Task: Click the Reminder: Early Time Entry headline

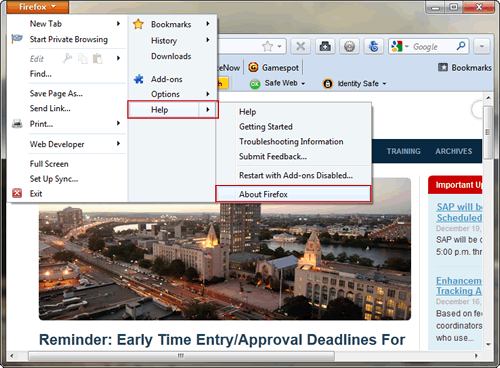Action: [x=222, y=340]
